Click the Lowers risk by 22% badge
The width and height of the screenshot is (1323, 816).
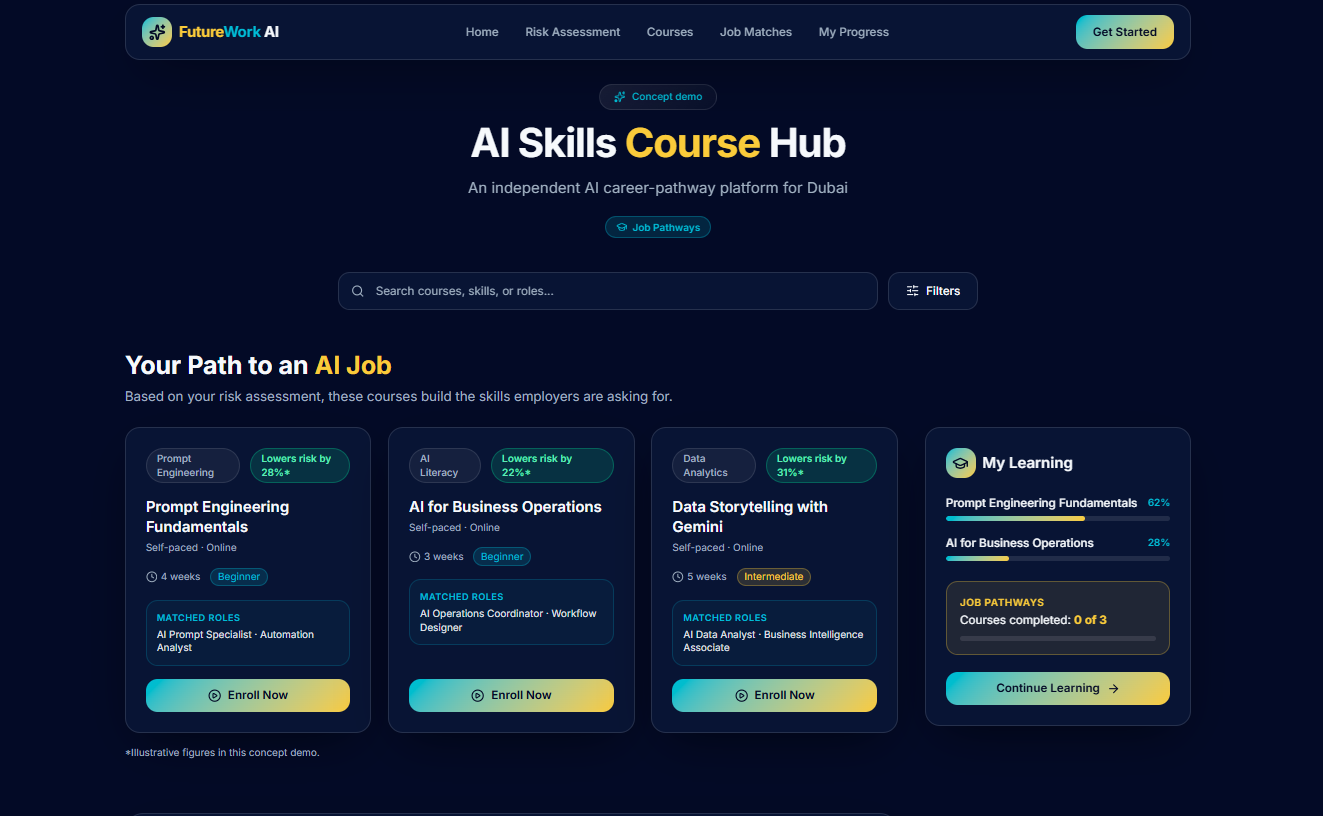click(x=552, y=466)
